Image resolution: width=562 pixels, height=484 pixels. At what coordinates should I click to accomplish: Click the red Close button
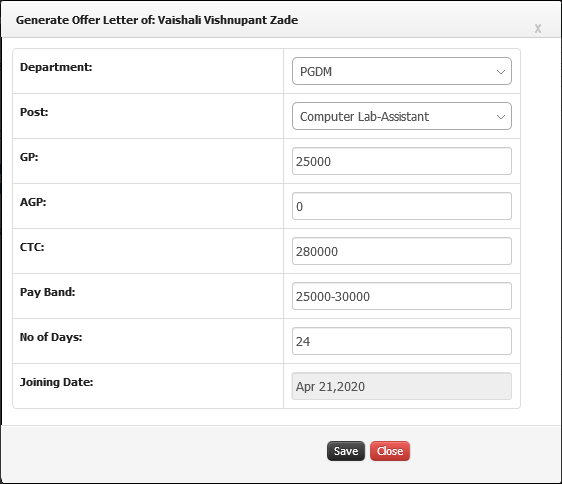pos(390,451)
